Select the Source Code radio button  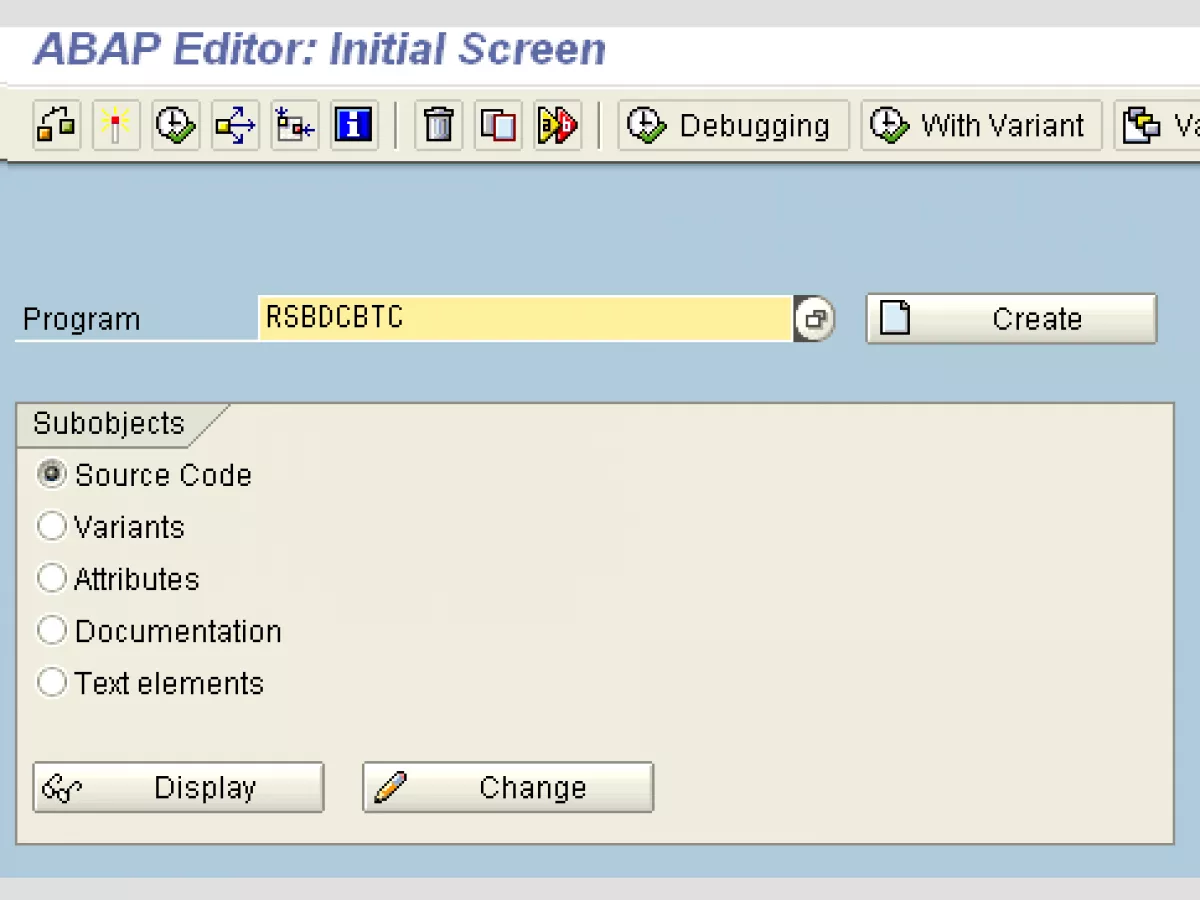coord(51,474)
